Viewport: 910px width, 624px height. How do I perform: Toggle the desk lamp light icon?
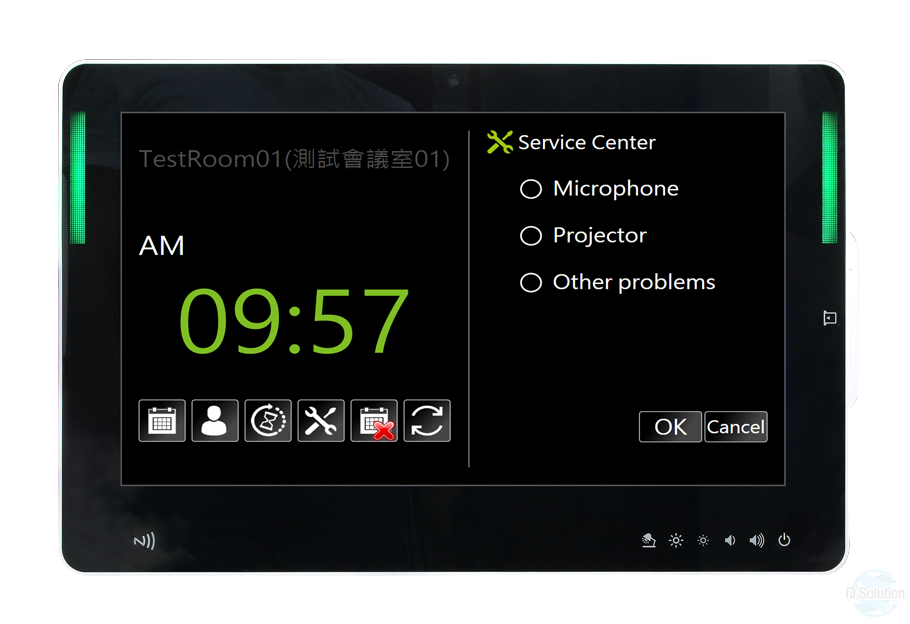[649, 540]
